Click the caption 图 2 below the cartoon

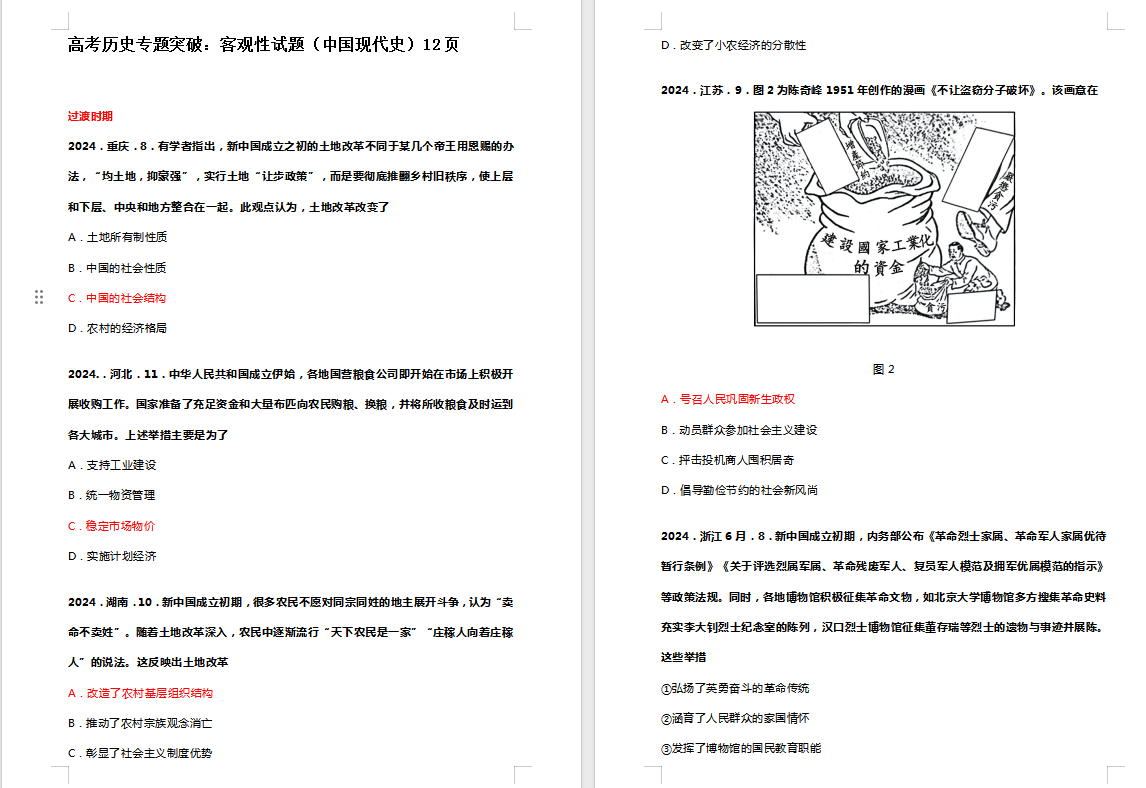coord(884,369)
